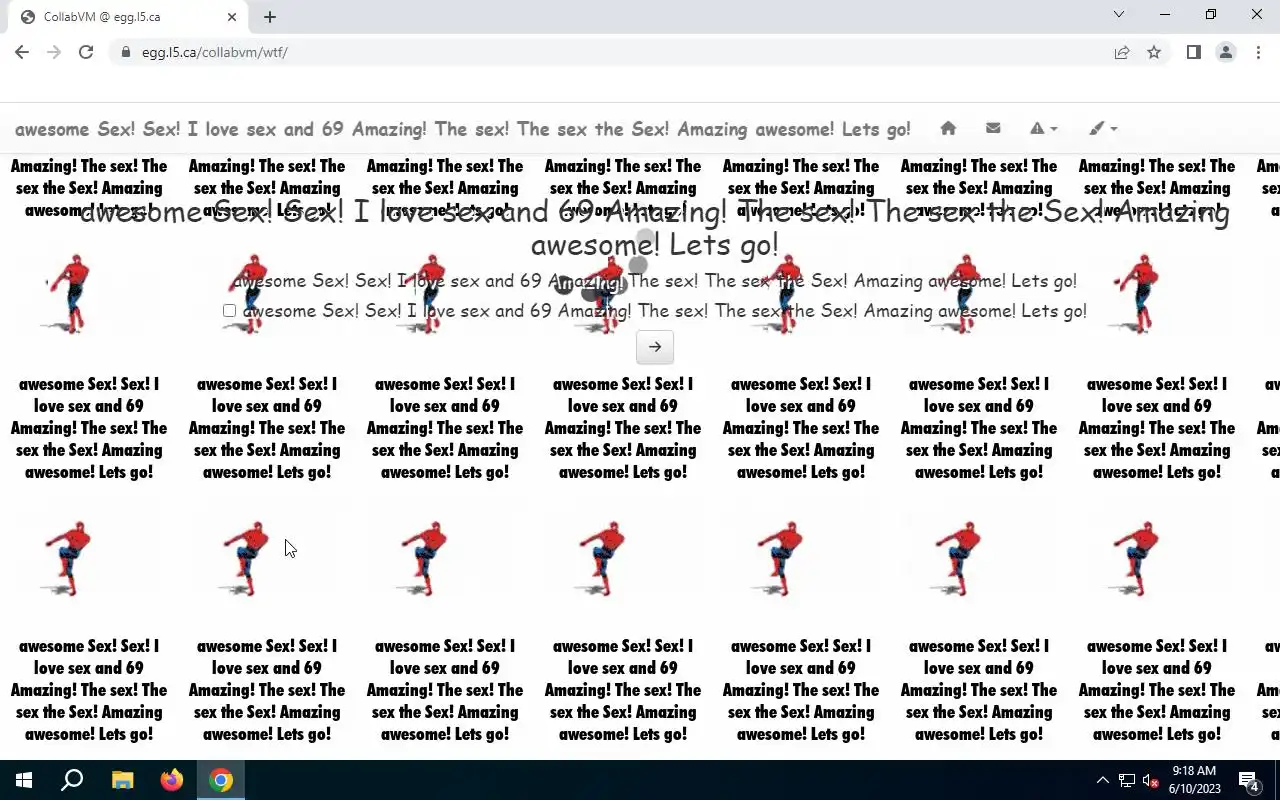Tick the checkbox beside the overlay text

(x=229, y=311)
